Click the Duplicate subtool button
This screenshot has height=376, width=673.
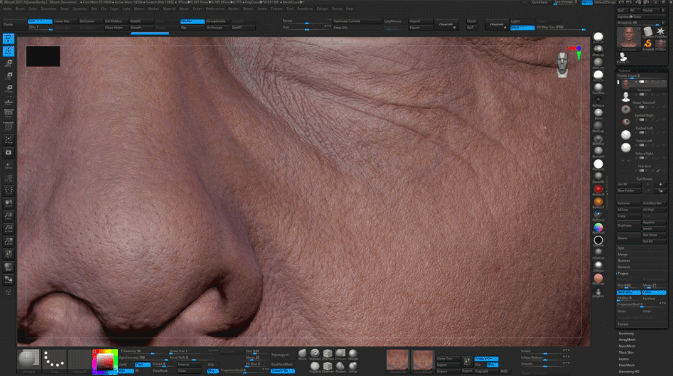[629, 225]
